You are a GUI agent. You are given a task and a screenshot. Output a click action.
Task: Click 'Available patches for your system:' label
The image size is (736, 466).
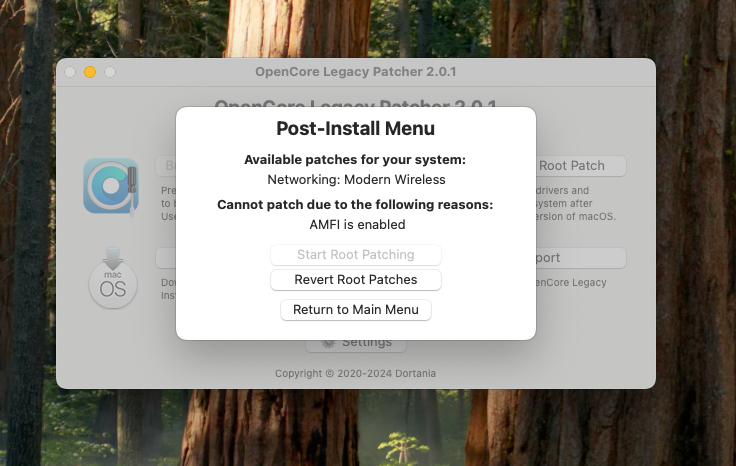coord(355,160)
